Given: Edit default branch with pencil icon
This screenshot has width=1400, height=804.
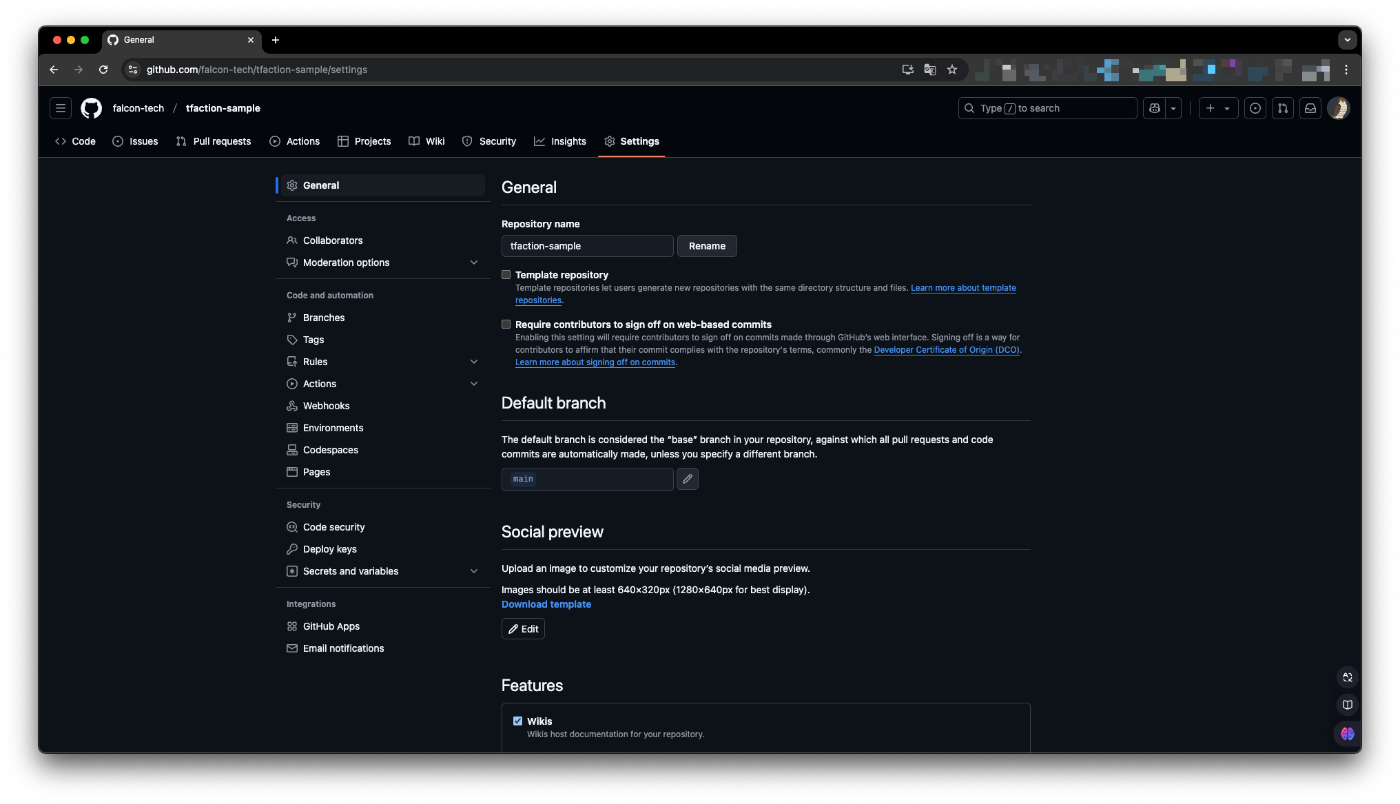Looking at the screenshot, I should coord(687,479).
